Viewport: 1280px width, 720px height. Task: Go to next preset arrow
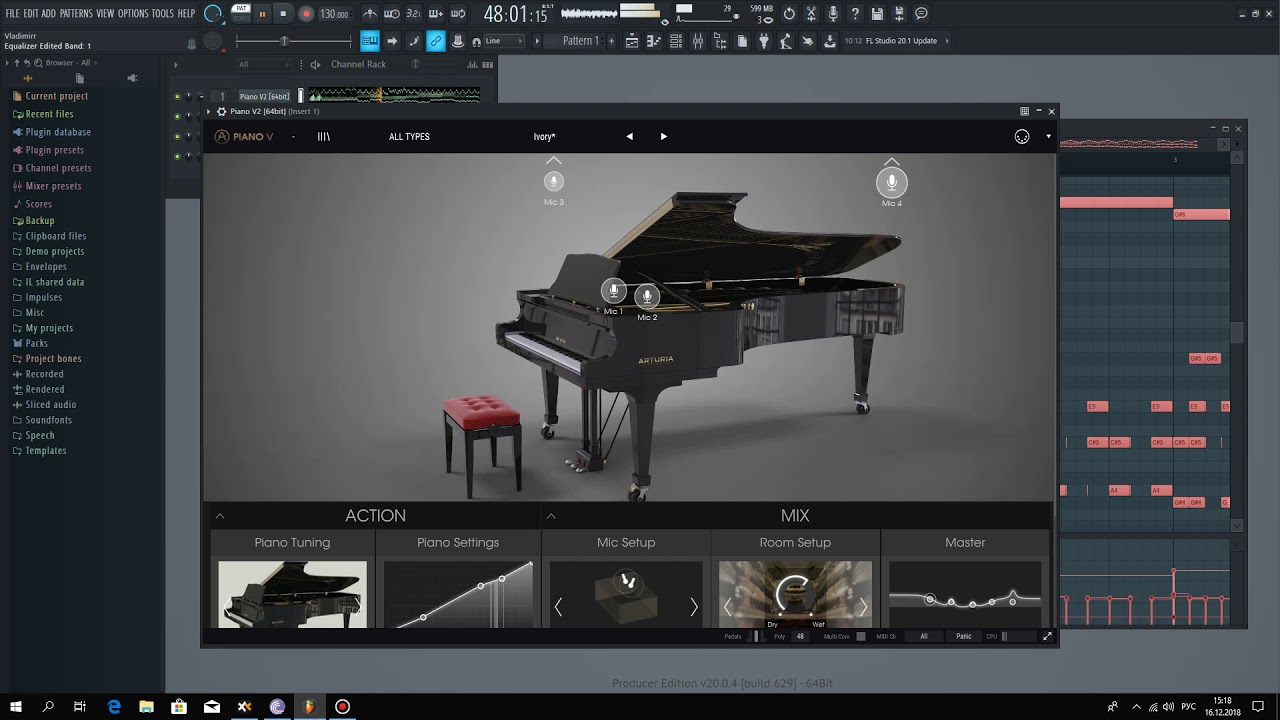coord(663,137)
